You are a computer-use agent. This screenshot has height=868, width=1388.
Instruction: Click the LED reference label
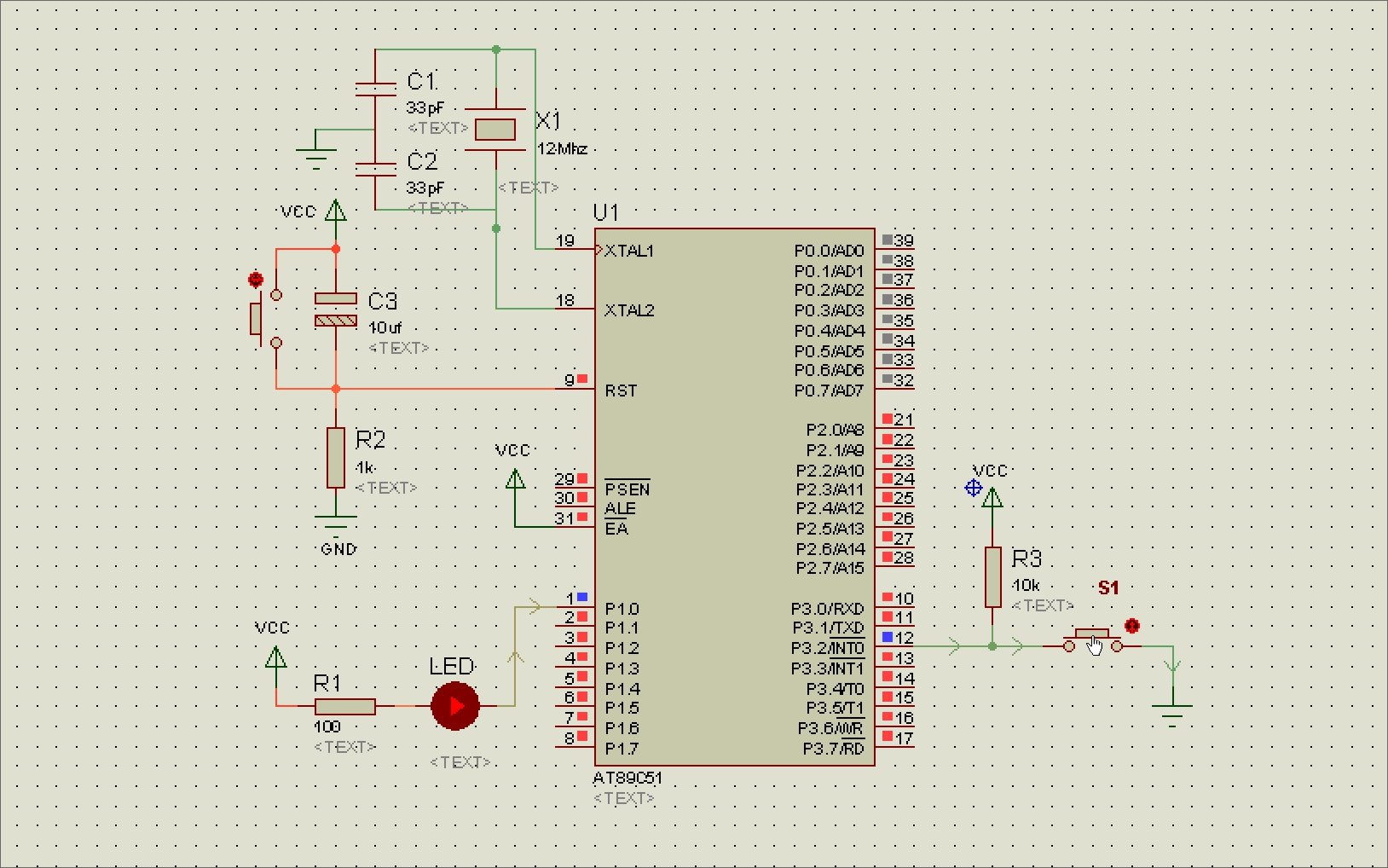click(451, 667)
